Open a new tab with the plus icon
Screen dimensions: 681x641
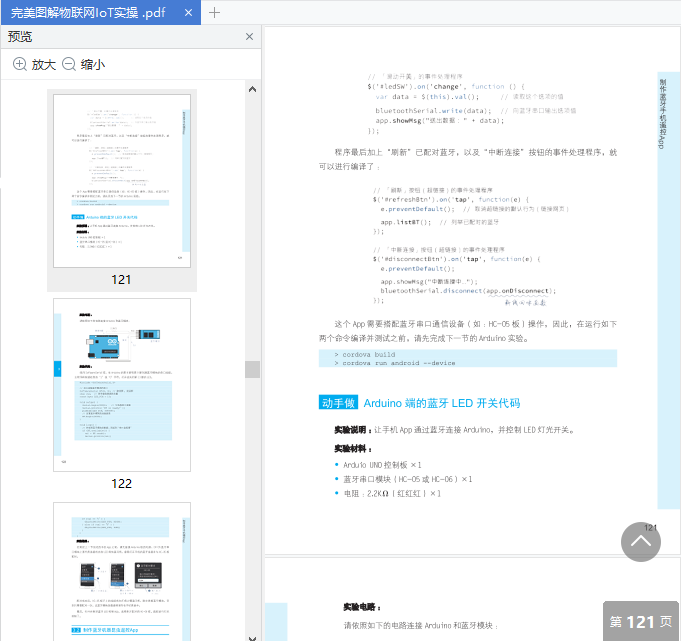point(215,13)
